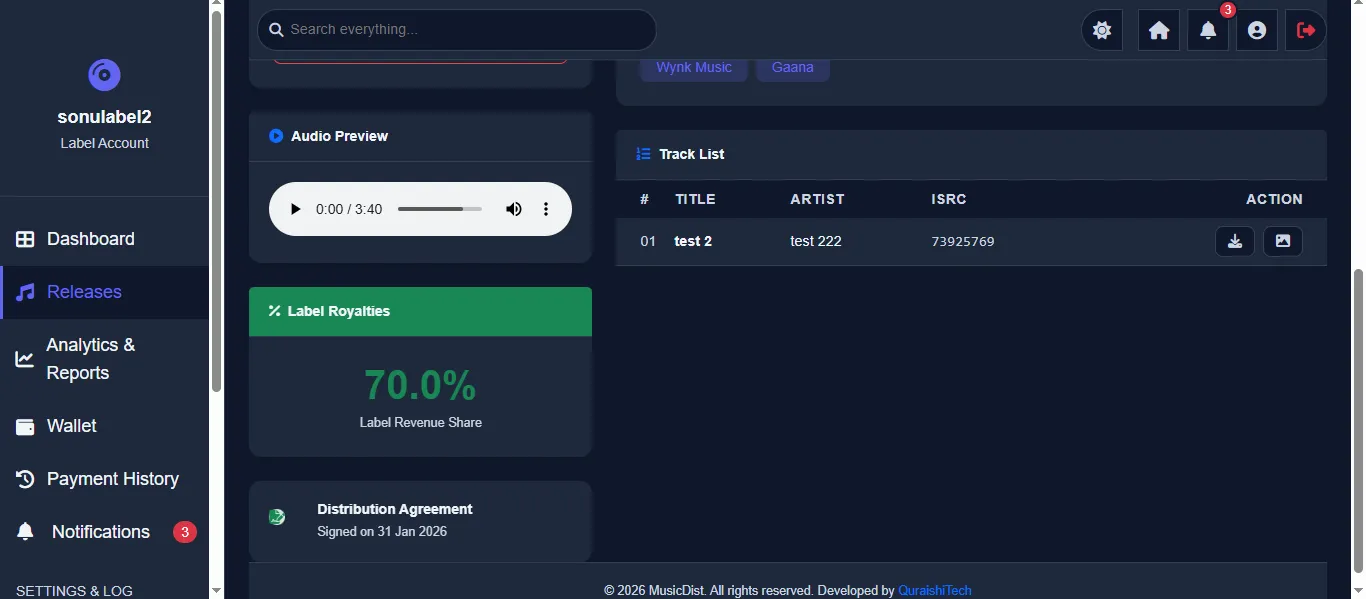The image size is (1366, 599).
Task: Open Payment History in the sidebar
Action: pos(105,479)
